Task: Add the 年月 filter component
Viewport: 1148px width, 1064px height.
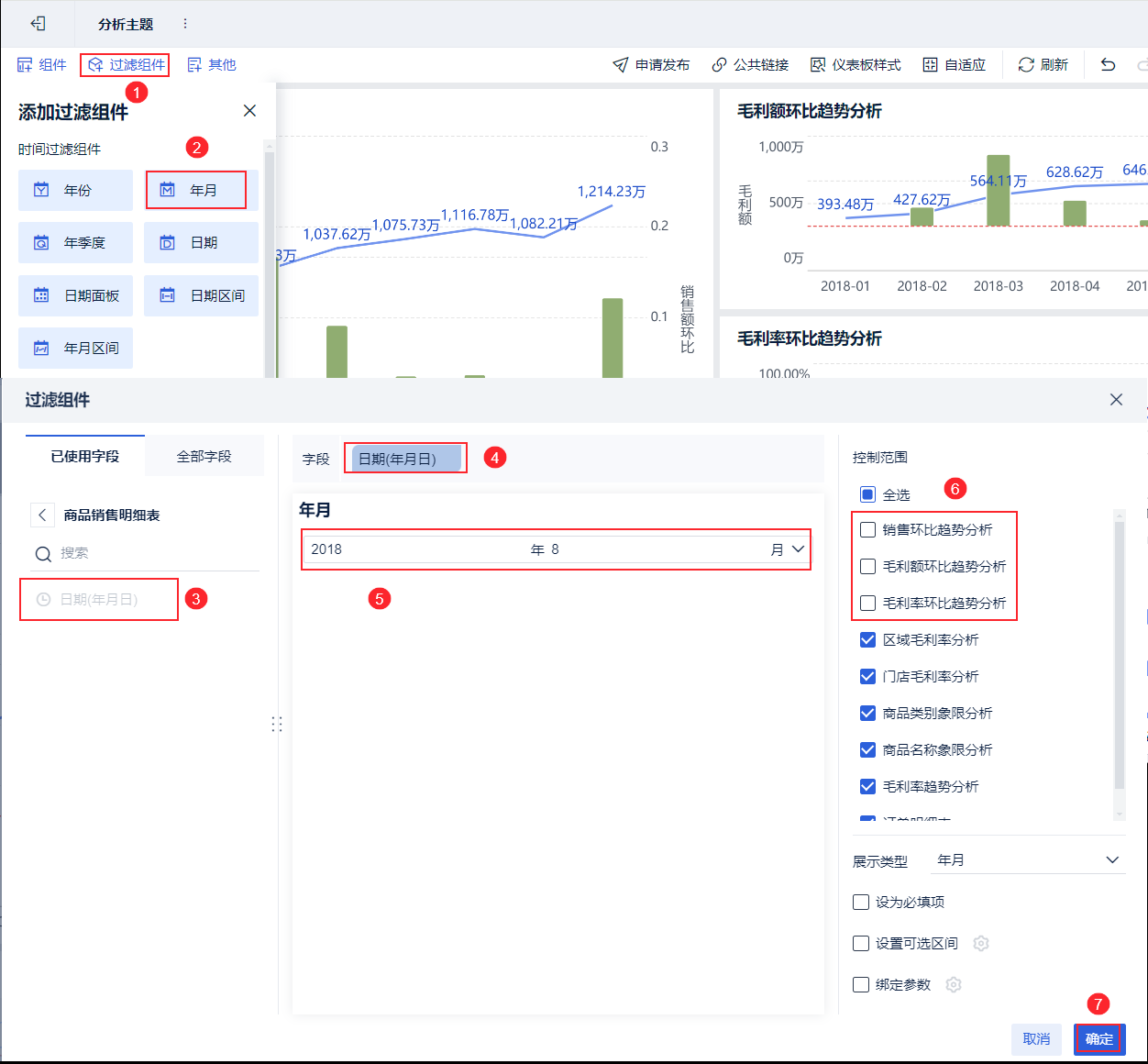Action: click(201, 191)
